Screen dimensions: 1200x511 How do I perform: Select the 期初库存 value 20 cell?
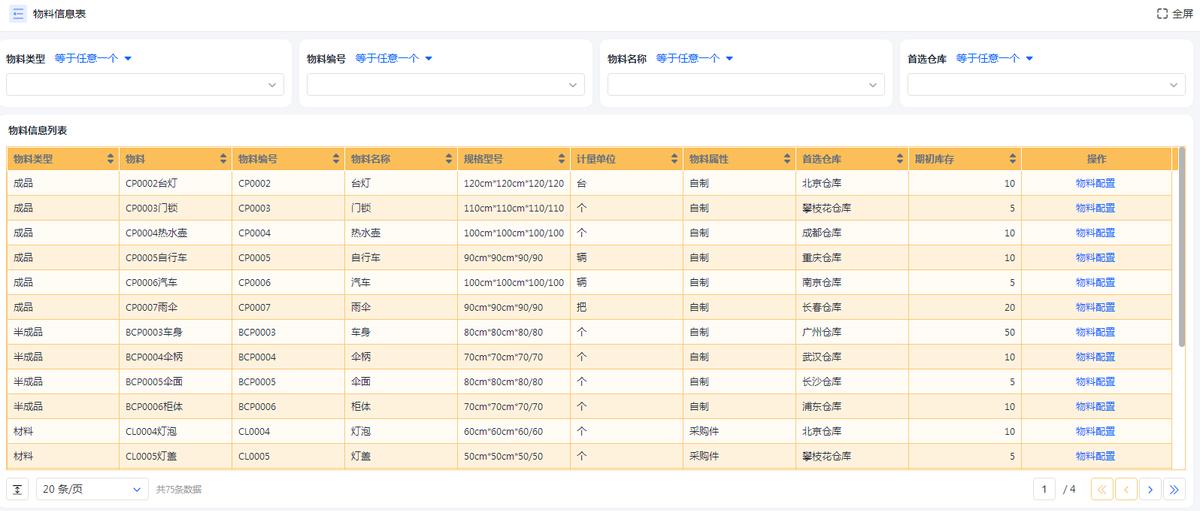(965, 308)
